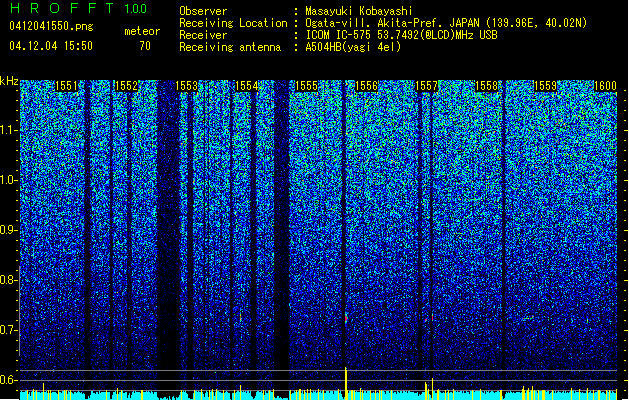
Task: Click the 'meteor' label
Action: click(142, 31)
